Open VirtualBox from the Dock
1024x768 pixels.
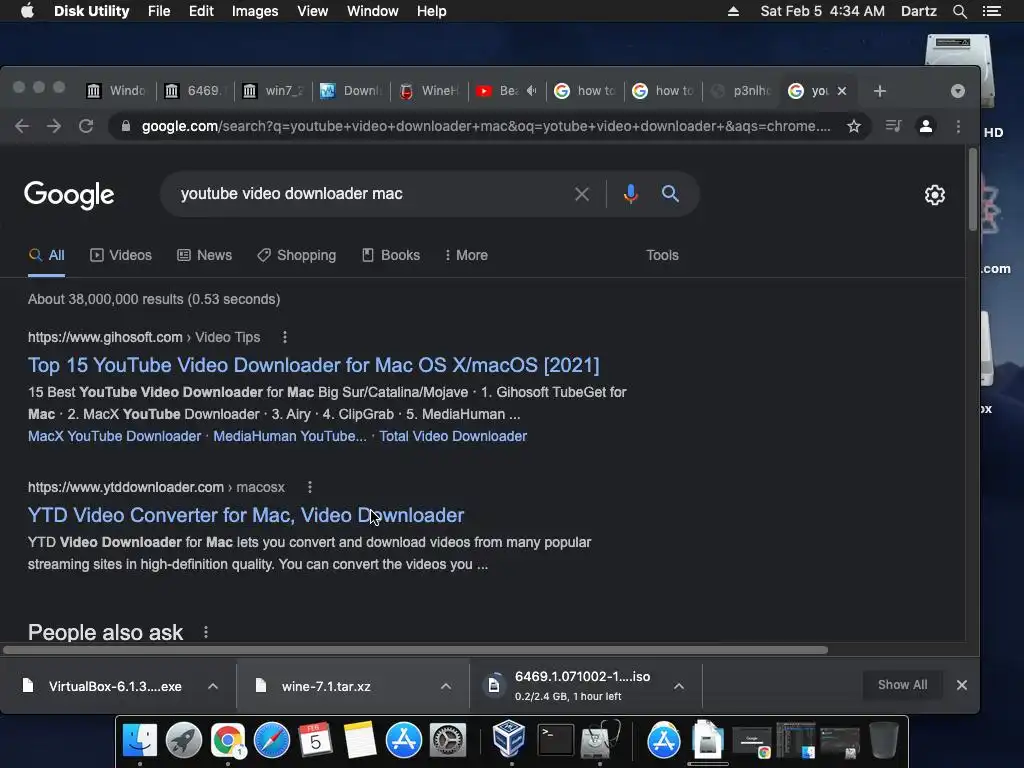coord(509,739)
